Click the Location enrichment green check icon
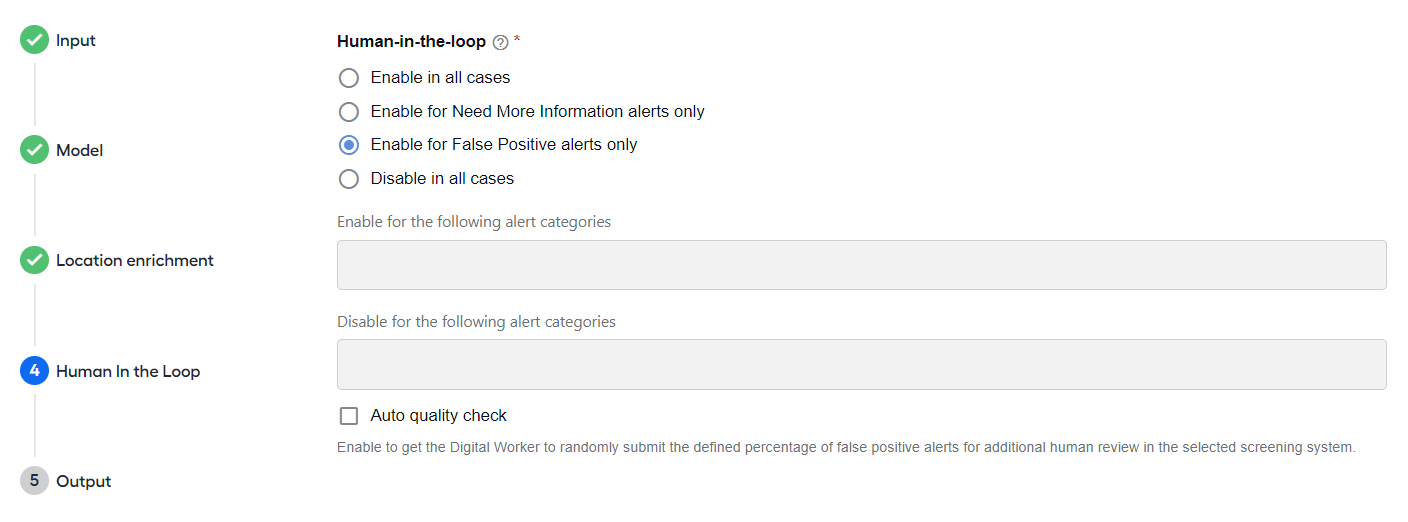Viewport: 1408px width, 522px height. [x=34, y=261]
